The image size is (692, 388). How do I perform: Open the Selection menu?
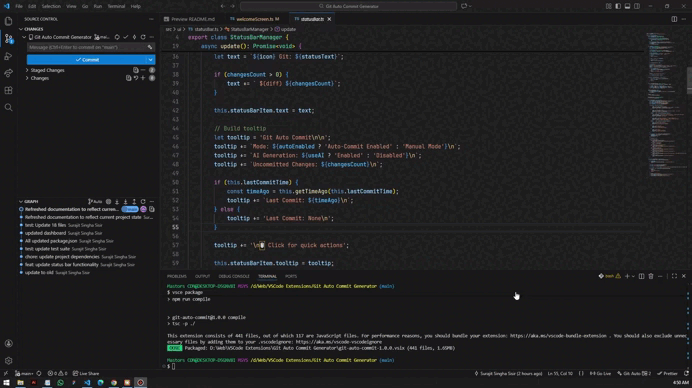[x=51, y=6]
